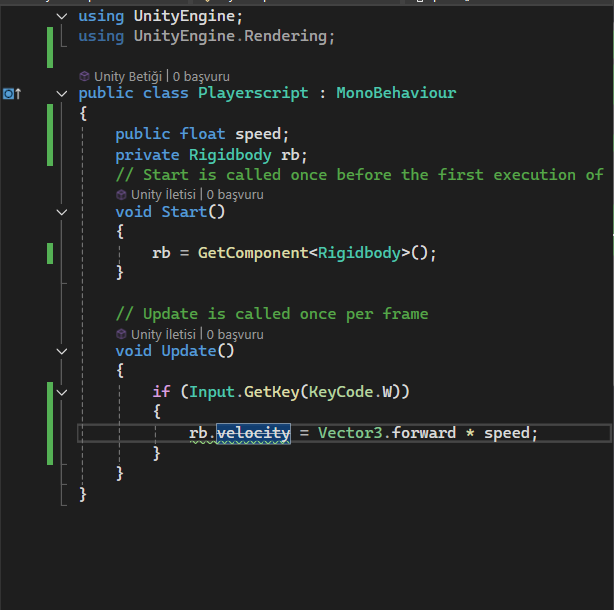This screenshot has width=614, height=610.
Task: Click the 'Playerscript' class name
Action: click(x=253, y=93)
